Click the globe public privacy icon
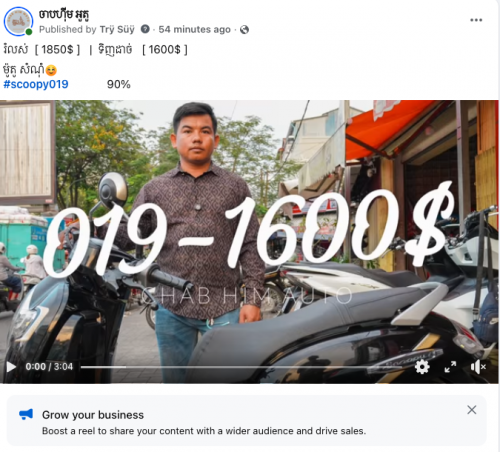Image resolution: width=500 pixels, height=452 pixels. click(x=244, y=30)
